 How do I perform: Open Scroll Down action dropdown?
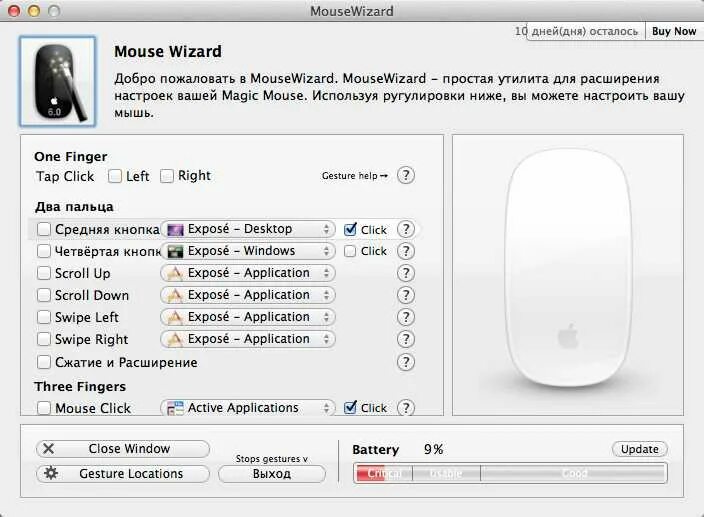(248, 295)
